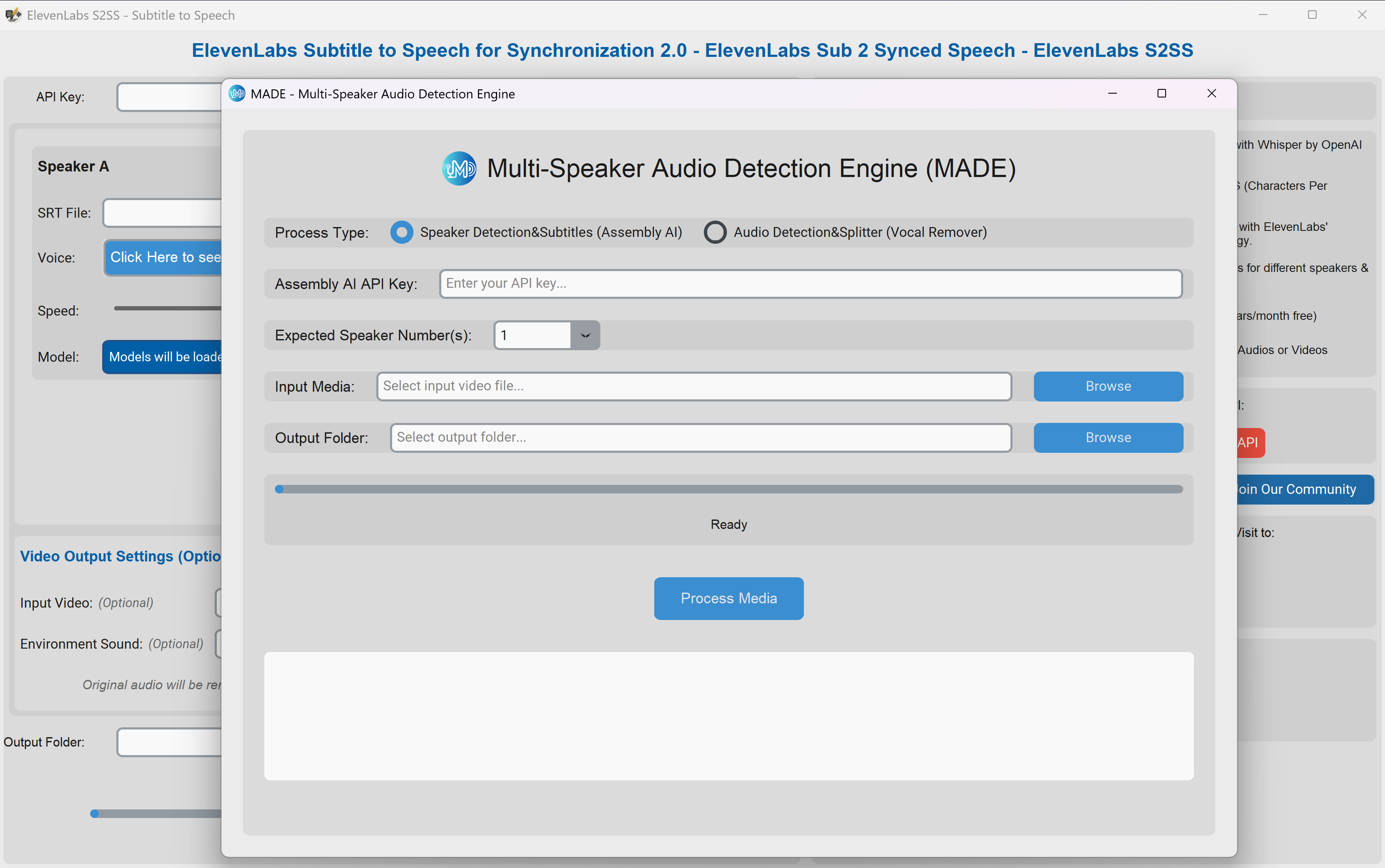1385x868 pixels.
Task: Browse for the Output Folder
Action: (x=1108, y=437)
